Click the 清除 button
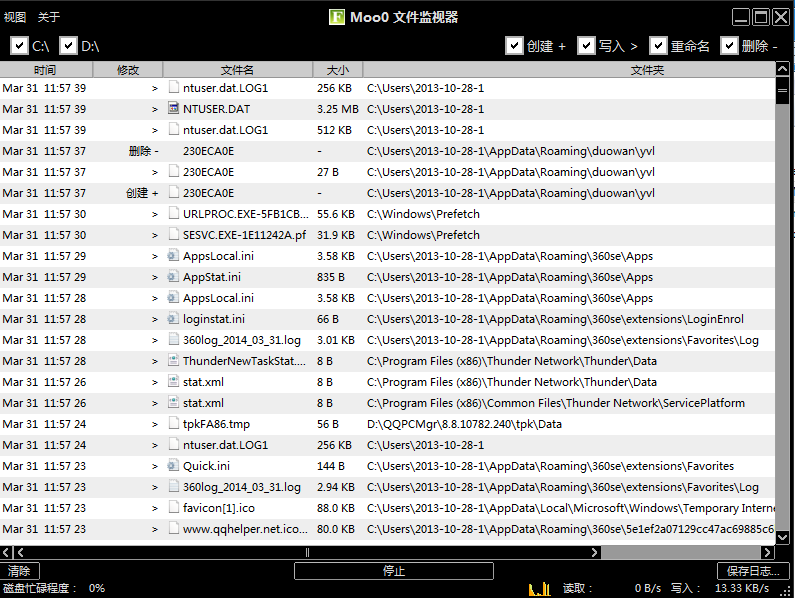The image size is (795, 598). pyautogui.click(x=19, y=571)
